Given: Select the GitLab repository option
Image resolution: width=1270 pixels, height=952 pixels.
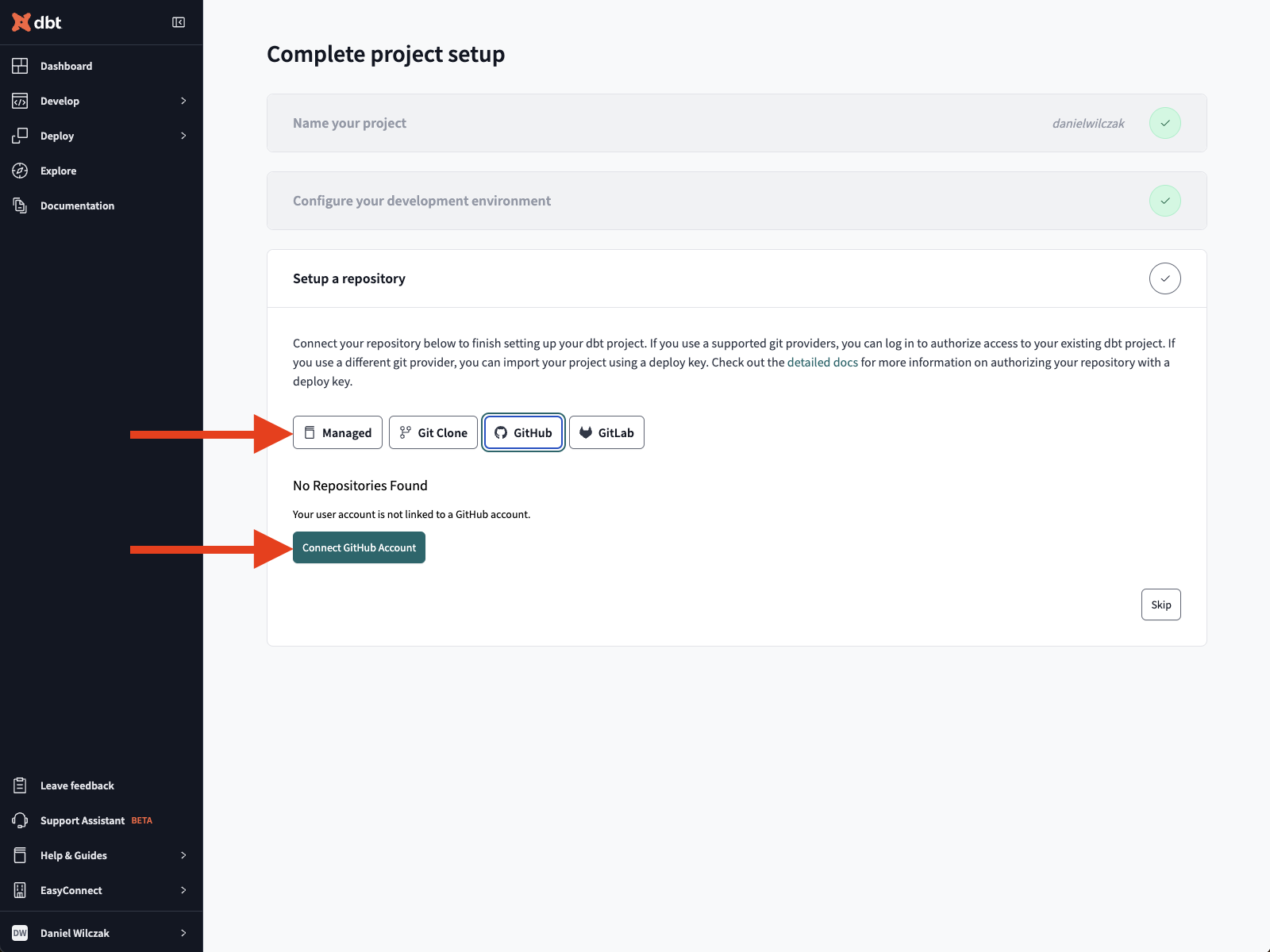Looking at the screenshot, I should click(x=606, y=432).
